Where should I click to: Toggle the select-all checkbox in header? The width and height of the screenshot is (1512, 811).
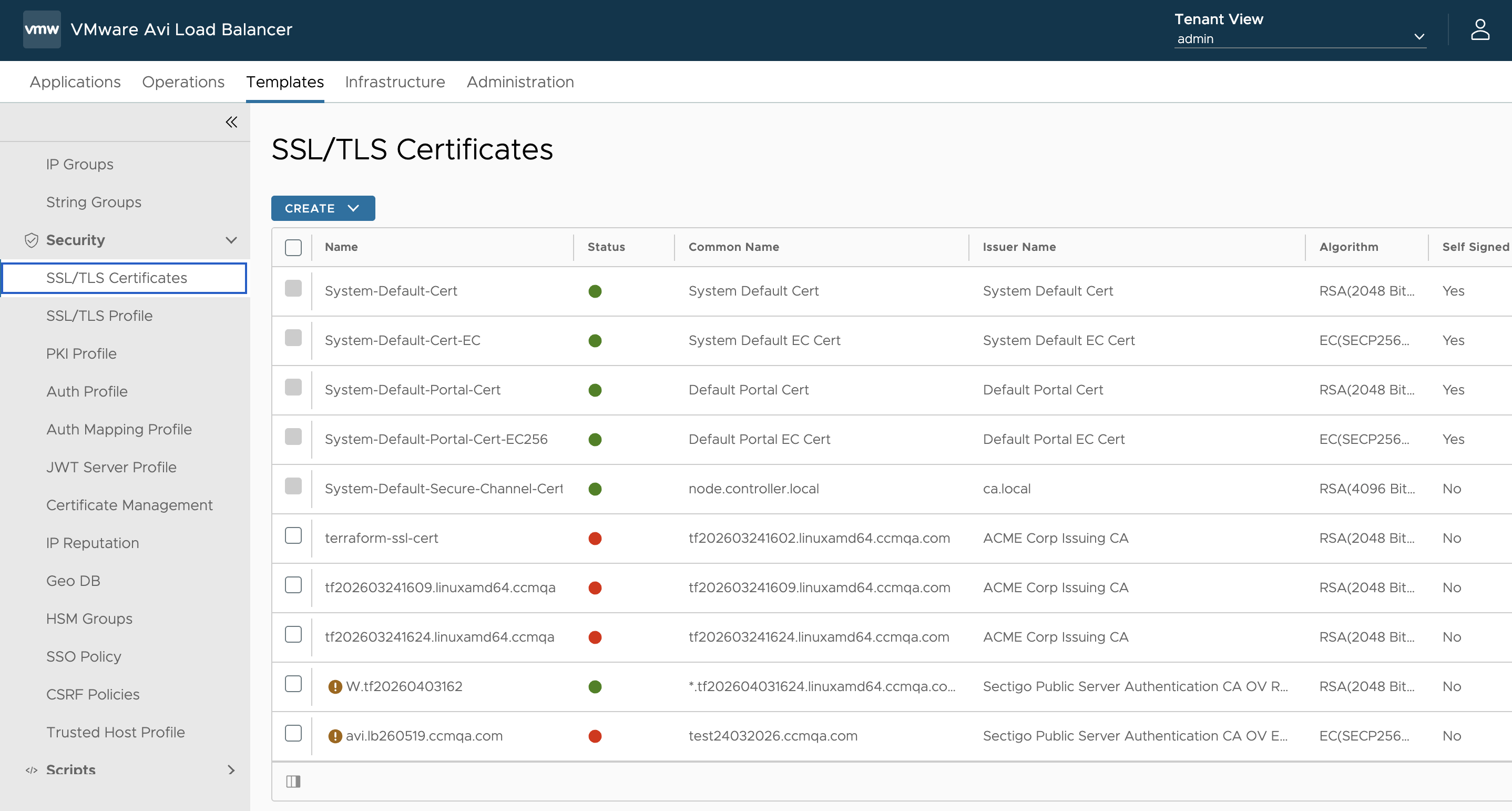click(x=293, y=247)
